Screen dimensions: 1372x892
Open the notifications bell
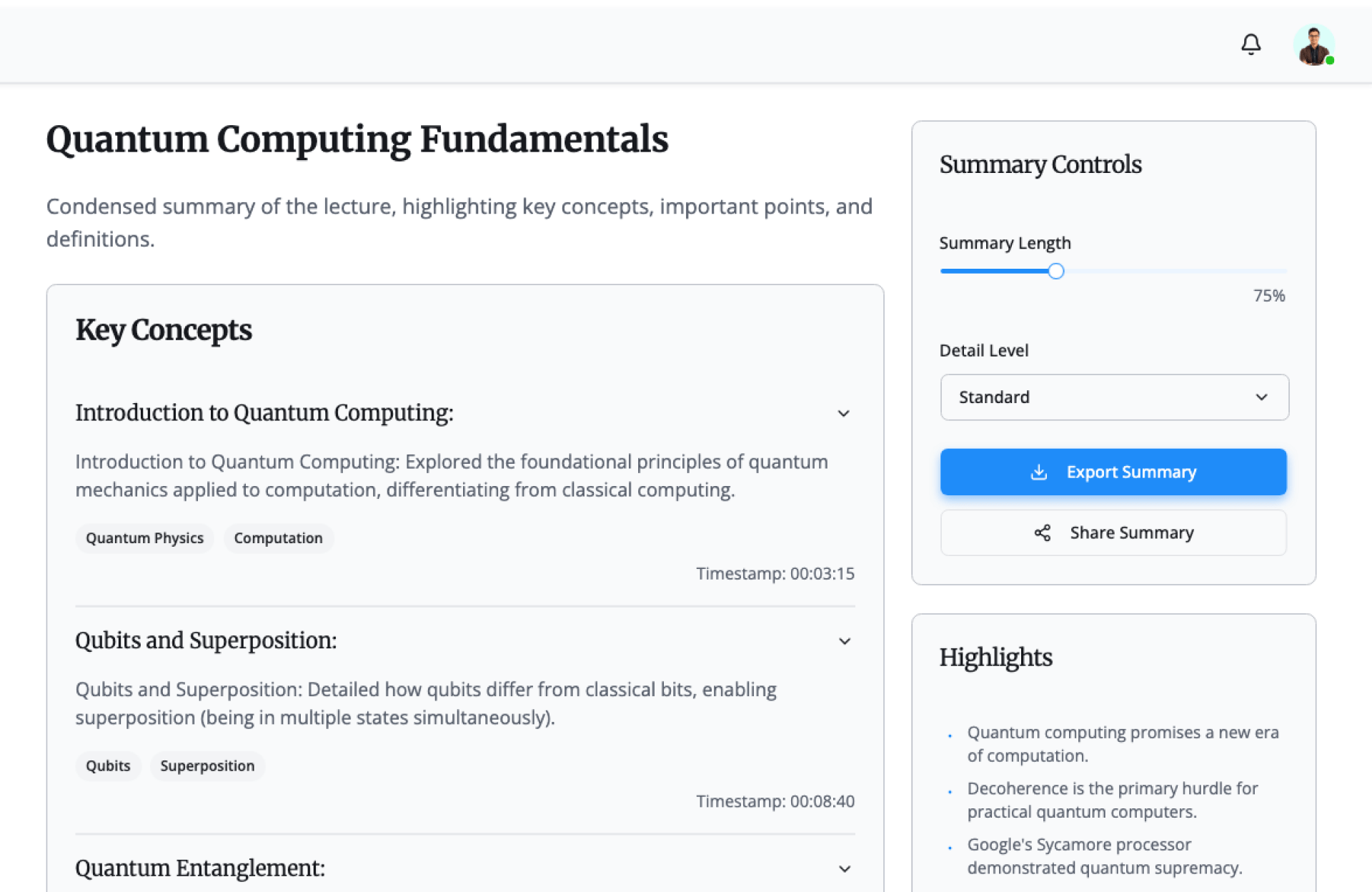click(1251, 44)
